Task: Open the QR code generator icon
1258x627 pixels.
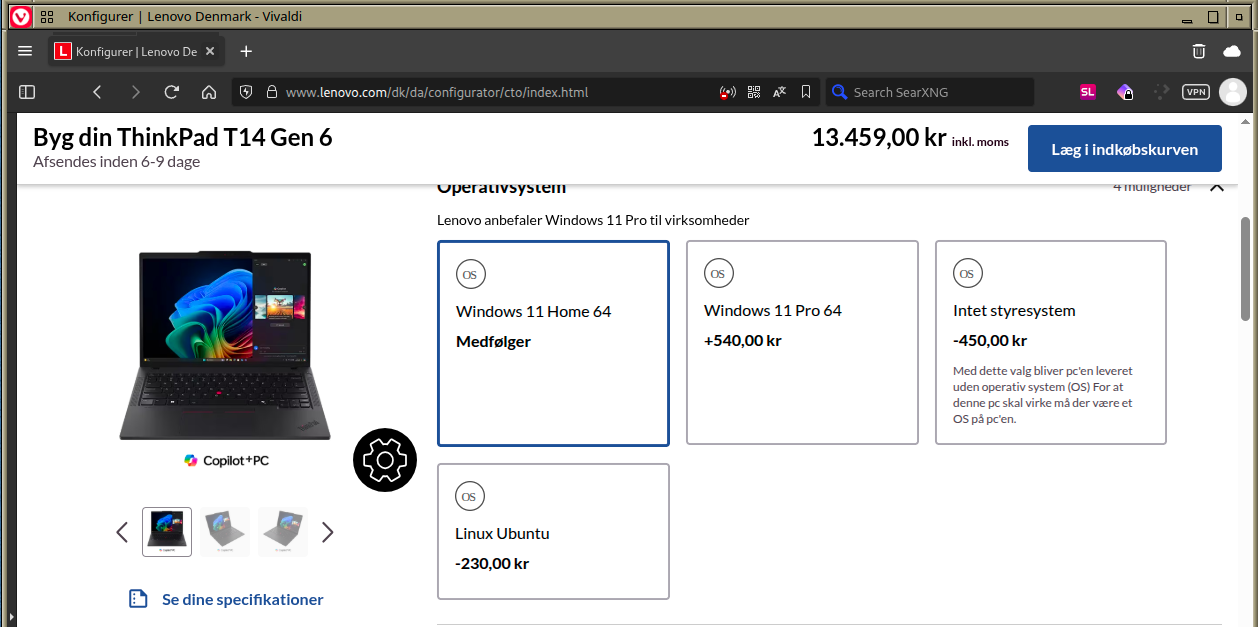Action: point(754,92)
